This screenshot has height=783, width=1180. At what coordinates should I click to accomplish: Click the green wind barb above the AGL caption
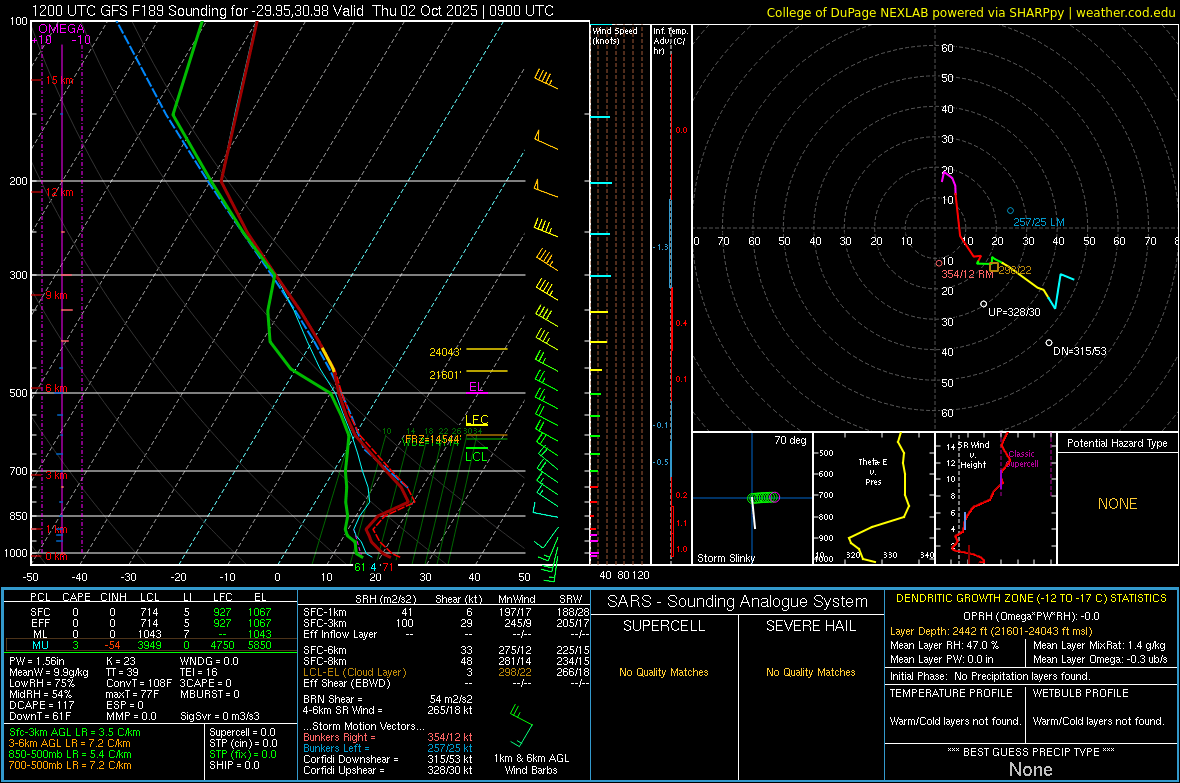click(x=521, y=724)
